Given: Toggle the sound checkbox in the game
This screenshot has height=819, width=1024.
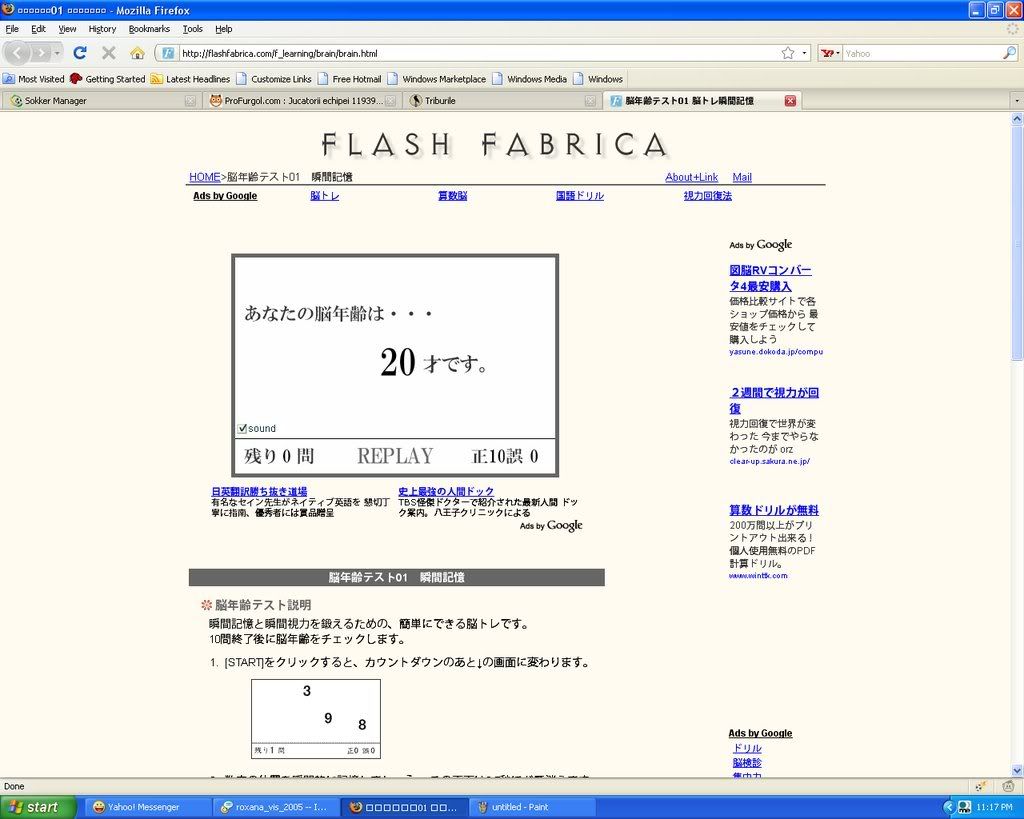Looking at the screenshot, I should point(242,429).
